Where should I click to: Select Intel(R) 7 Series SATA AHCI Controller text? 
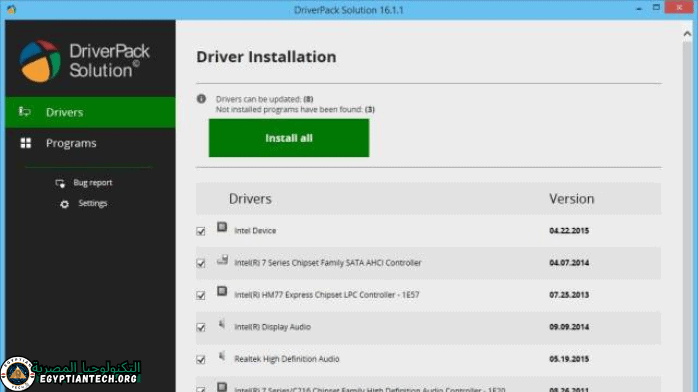point(328,263)
